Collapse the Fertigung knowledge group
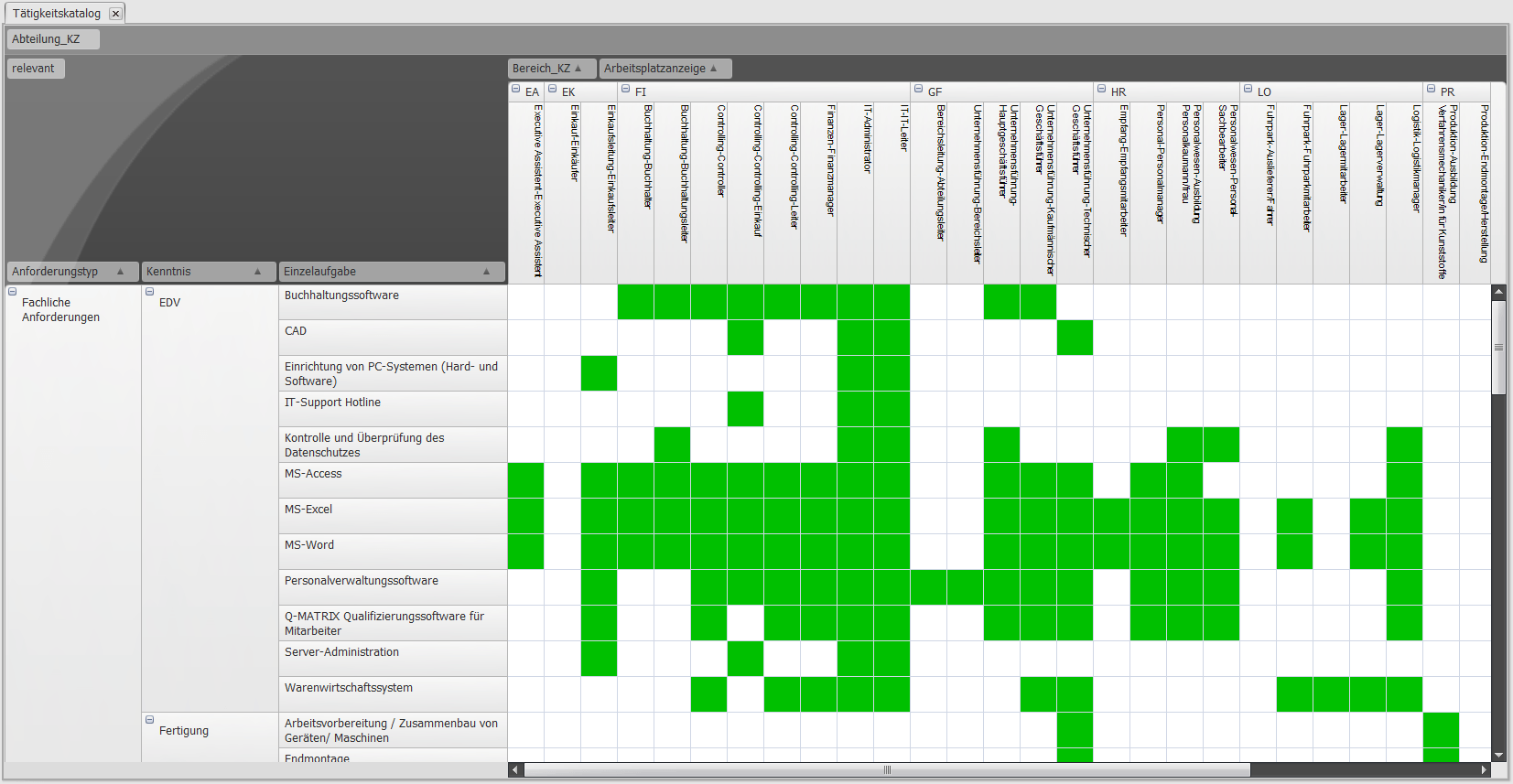 point(150,720)
